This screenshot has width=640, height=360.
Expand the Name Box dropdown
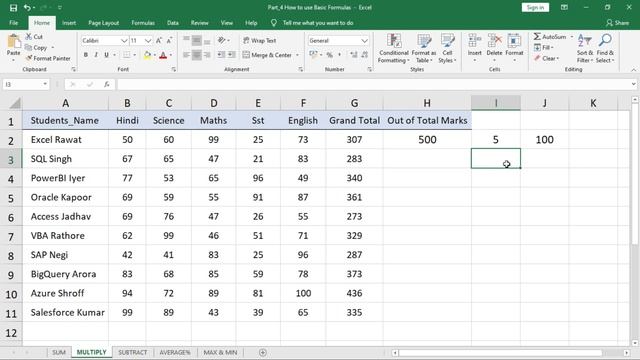click(x=45, y=84)
